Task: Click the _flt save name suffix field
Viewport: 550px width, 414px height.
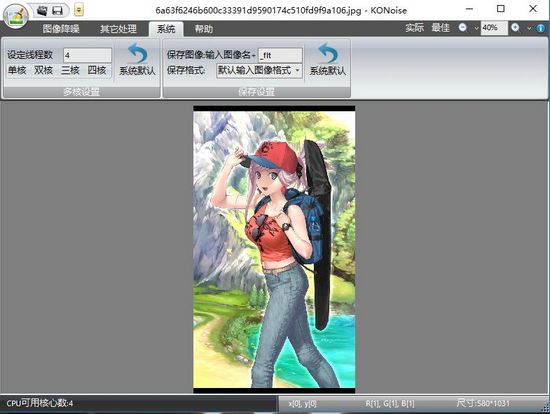Action: [280, 55]
